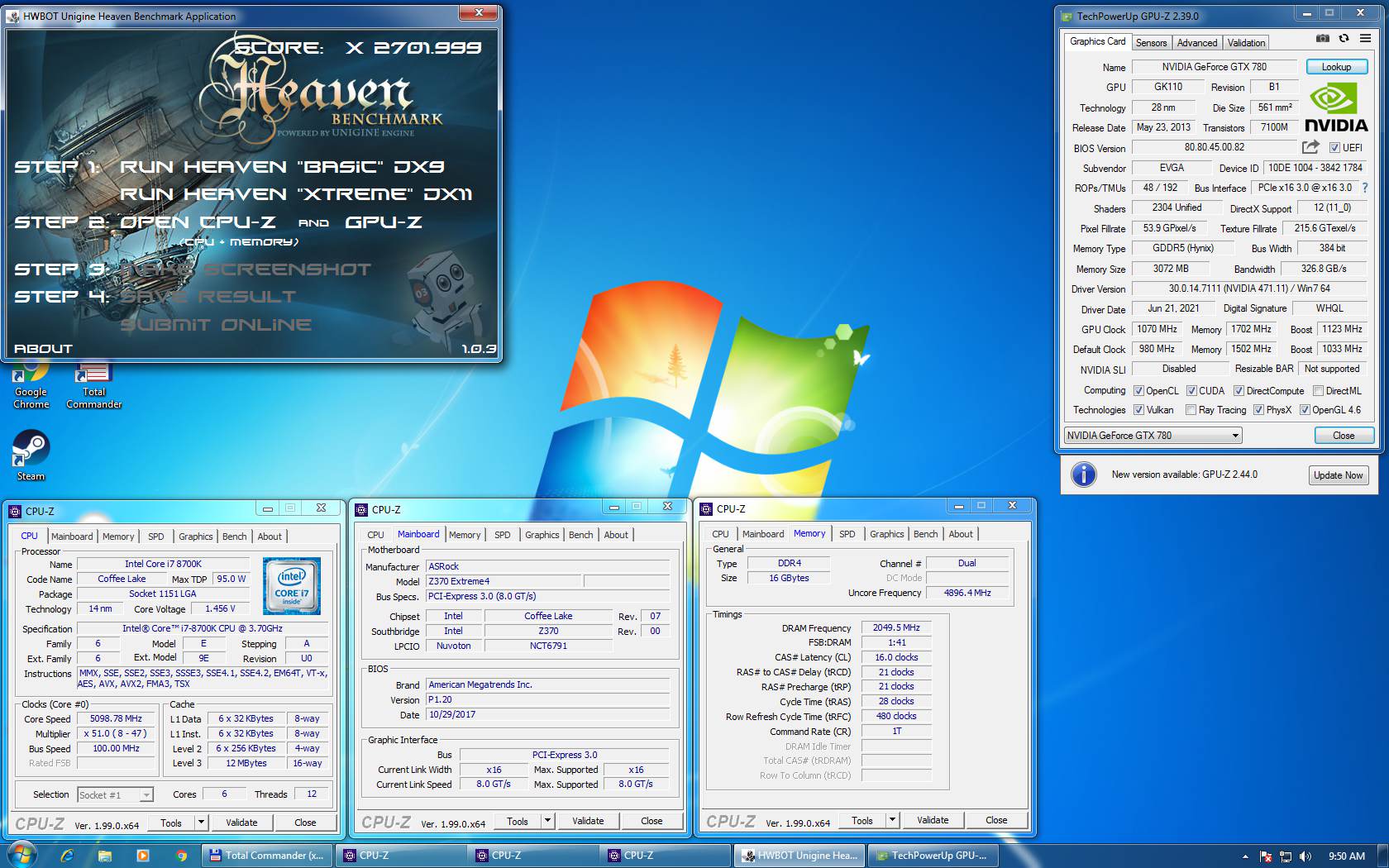1389x868 pixels.
Task: Click the DRAM Frequency 2049.5 MHz field
Action: pyautogui.click(x=896, y=627)
